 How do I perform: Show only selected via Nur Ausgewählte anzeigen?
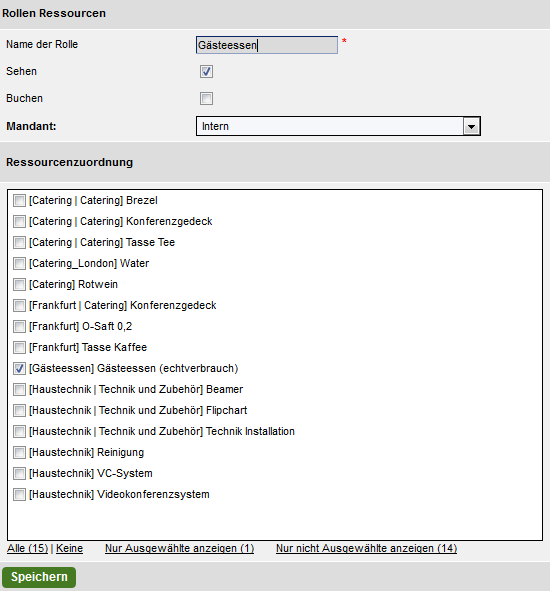click(179, 548)
